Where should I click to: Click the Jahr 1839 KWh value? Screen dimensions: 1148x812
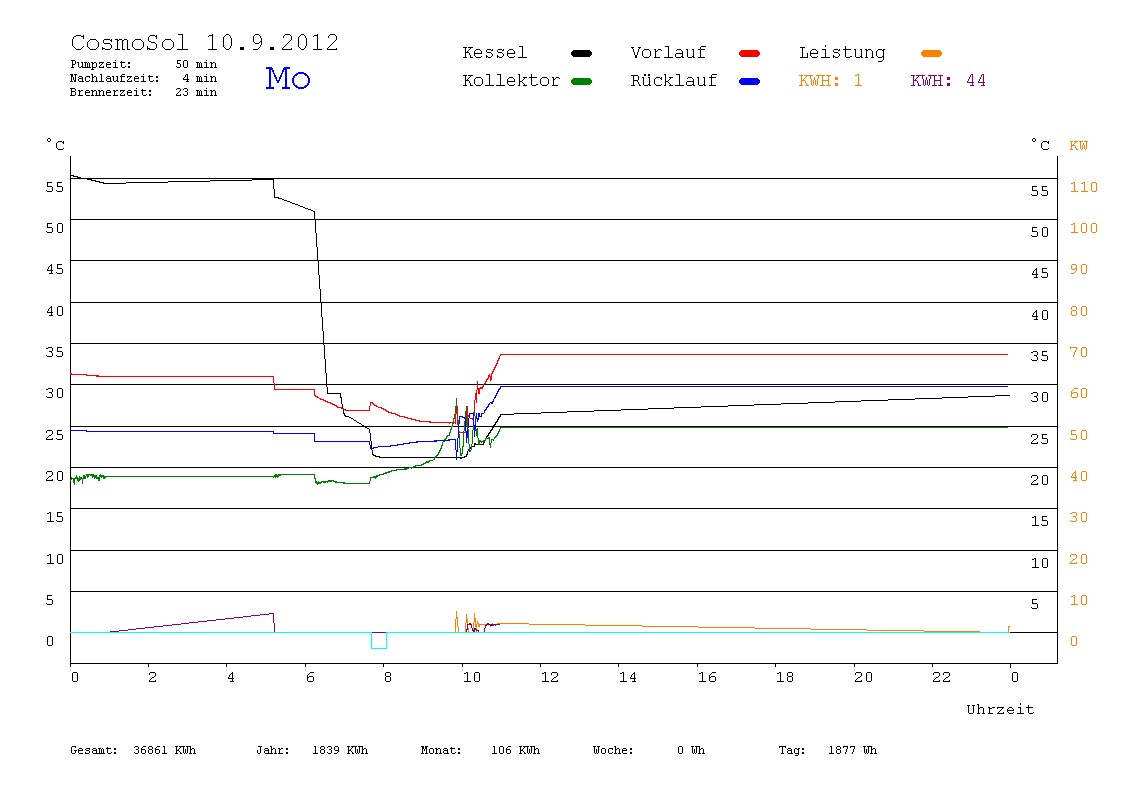tap(340, 750)
